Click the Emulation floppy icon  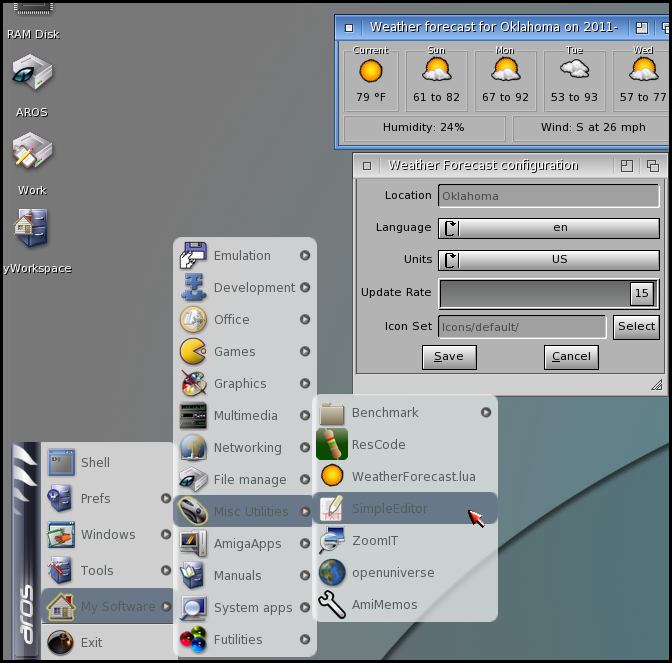[x=193, y=255]
